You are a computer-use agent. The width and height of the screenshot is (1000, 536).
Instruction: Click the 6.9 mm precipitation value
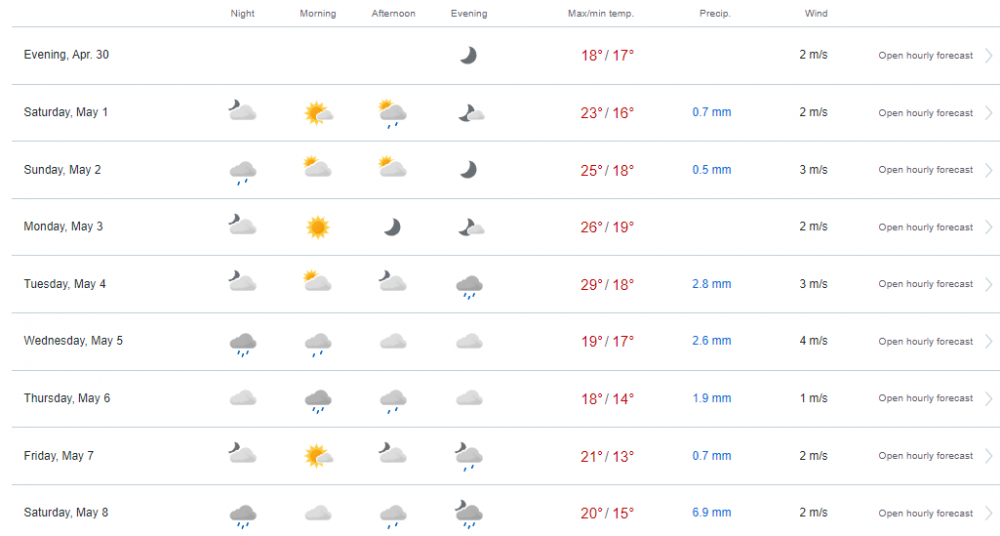711,513
